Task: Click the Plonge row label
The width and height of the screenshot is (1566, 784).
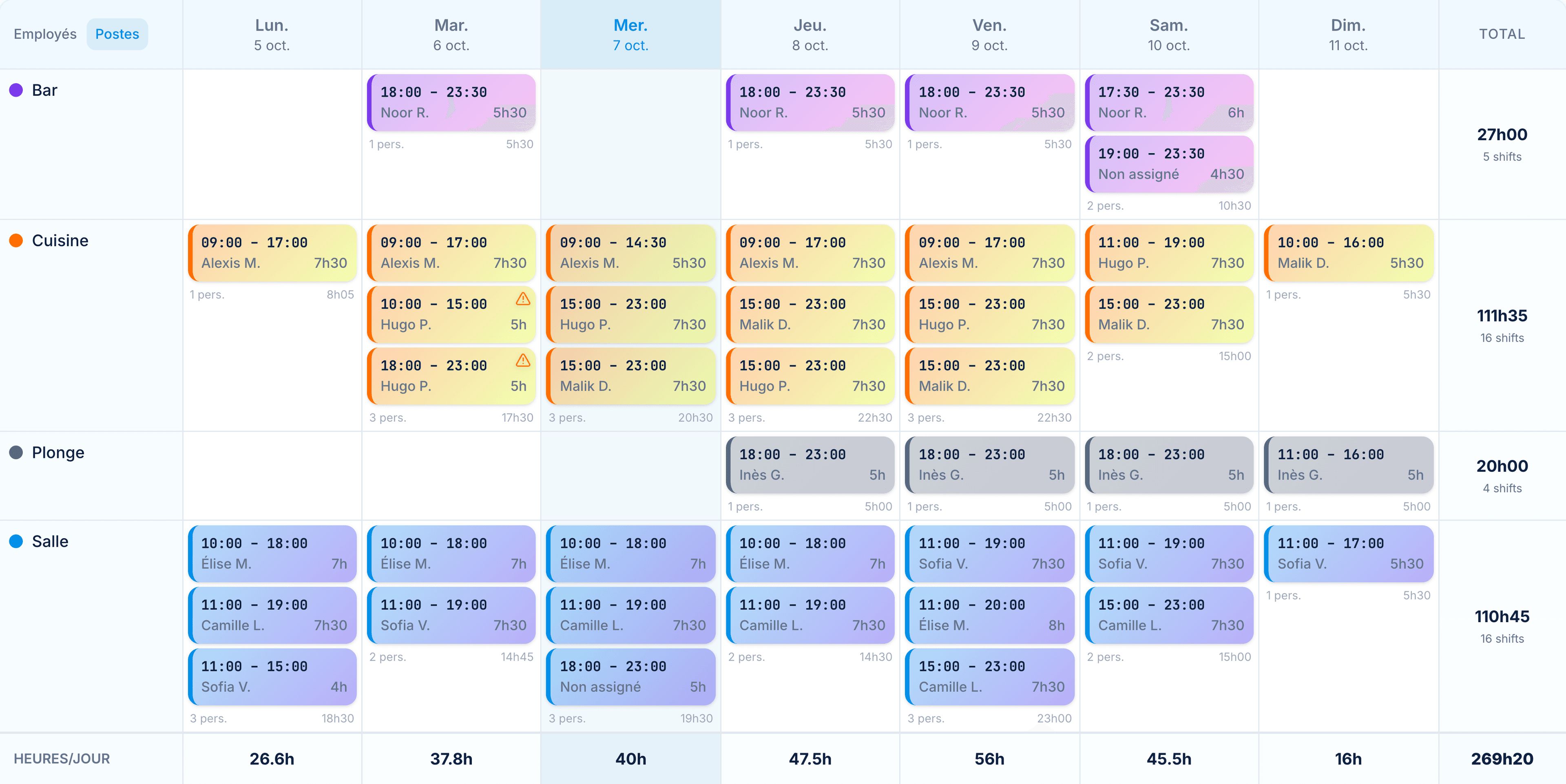Action: click(58, 452)
